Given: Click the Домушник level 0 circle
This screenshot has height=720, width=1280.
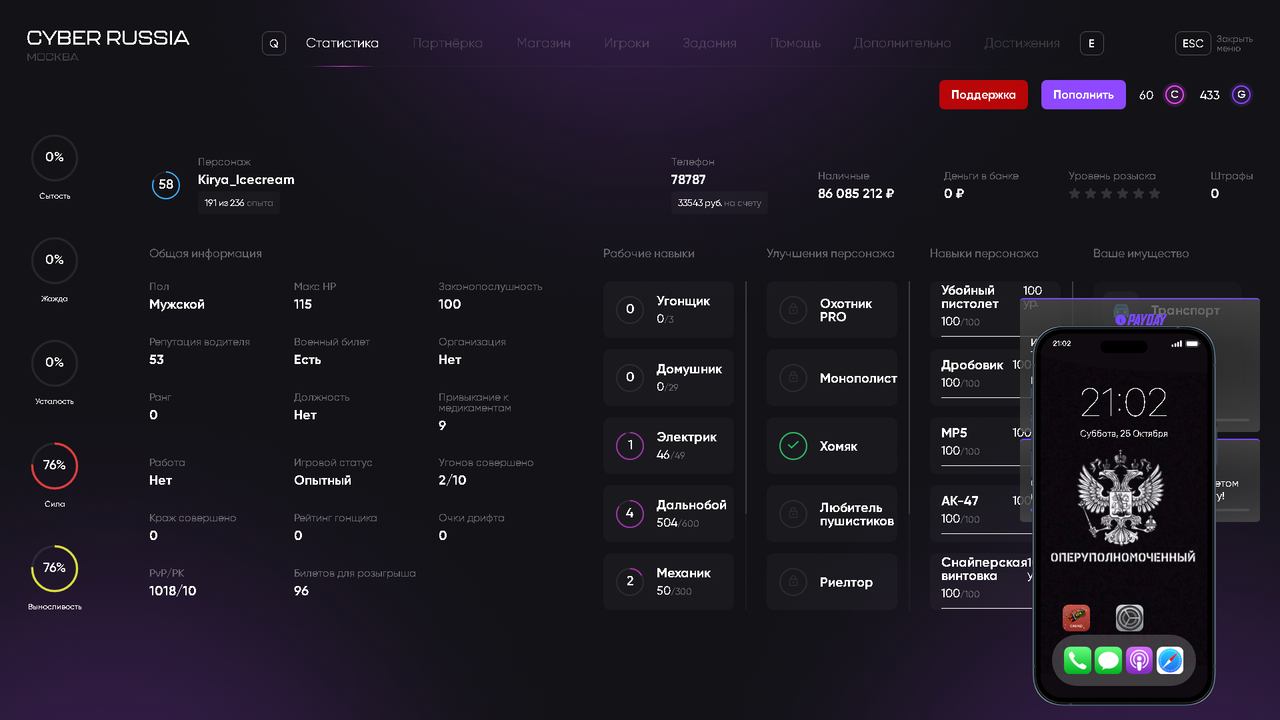Looking at the screenshot, I should click(x=630, y=378).
